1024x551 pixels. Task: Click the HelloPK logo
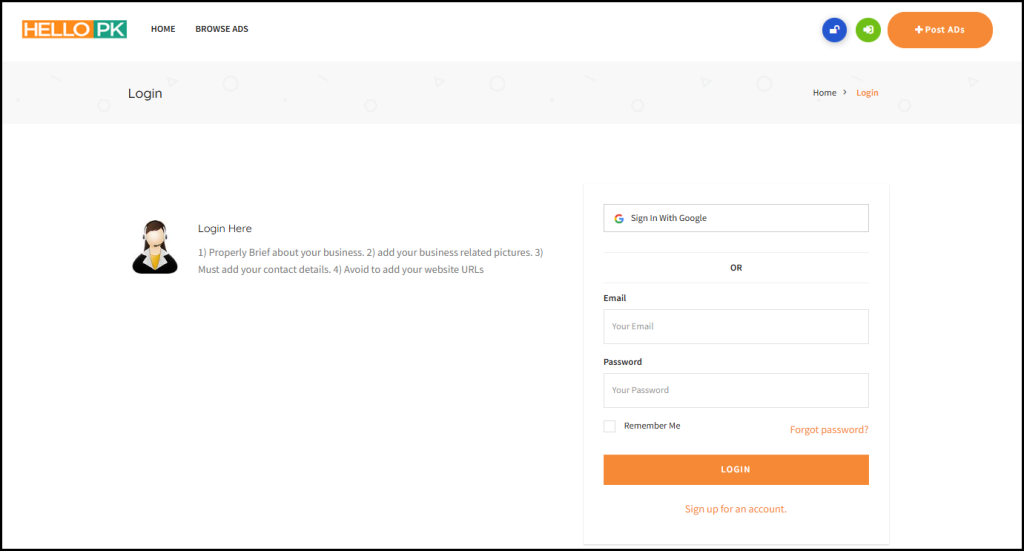75,29
